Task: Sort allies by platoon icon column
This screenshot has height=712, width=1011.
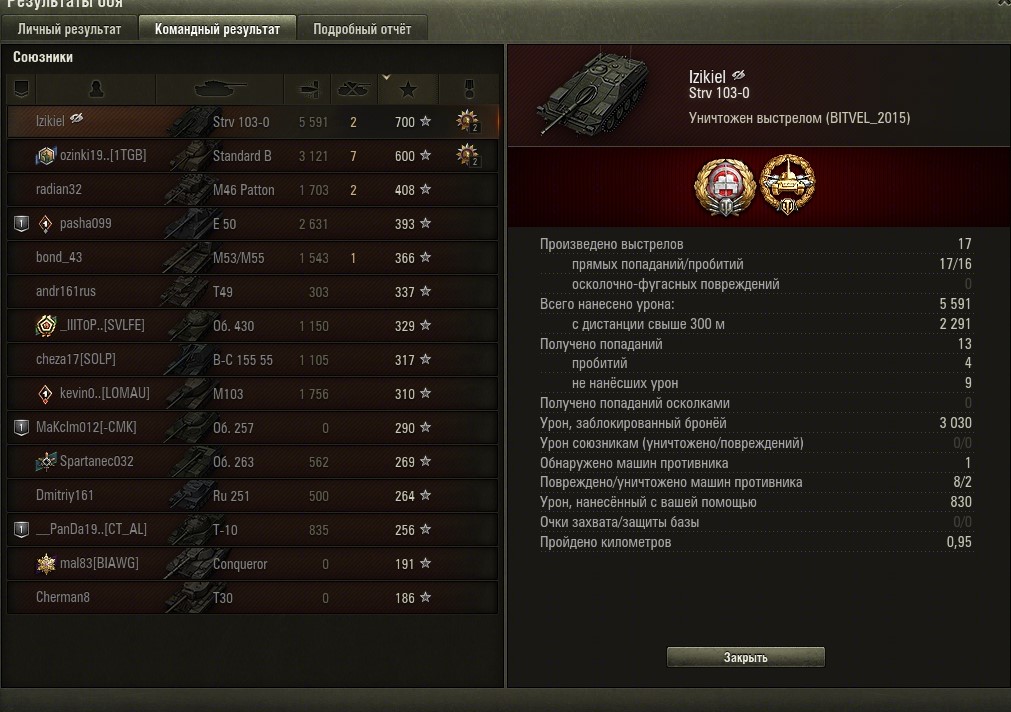Action: coord(21,89)
